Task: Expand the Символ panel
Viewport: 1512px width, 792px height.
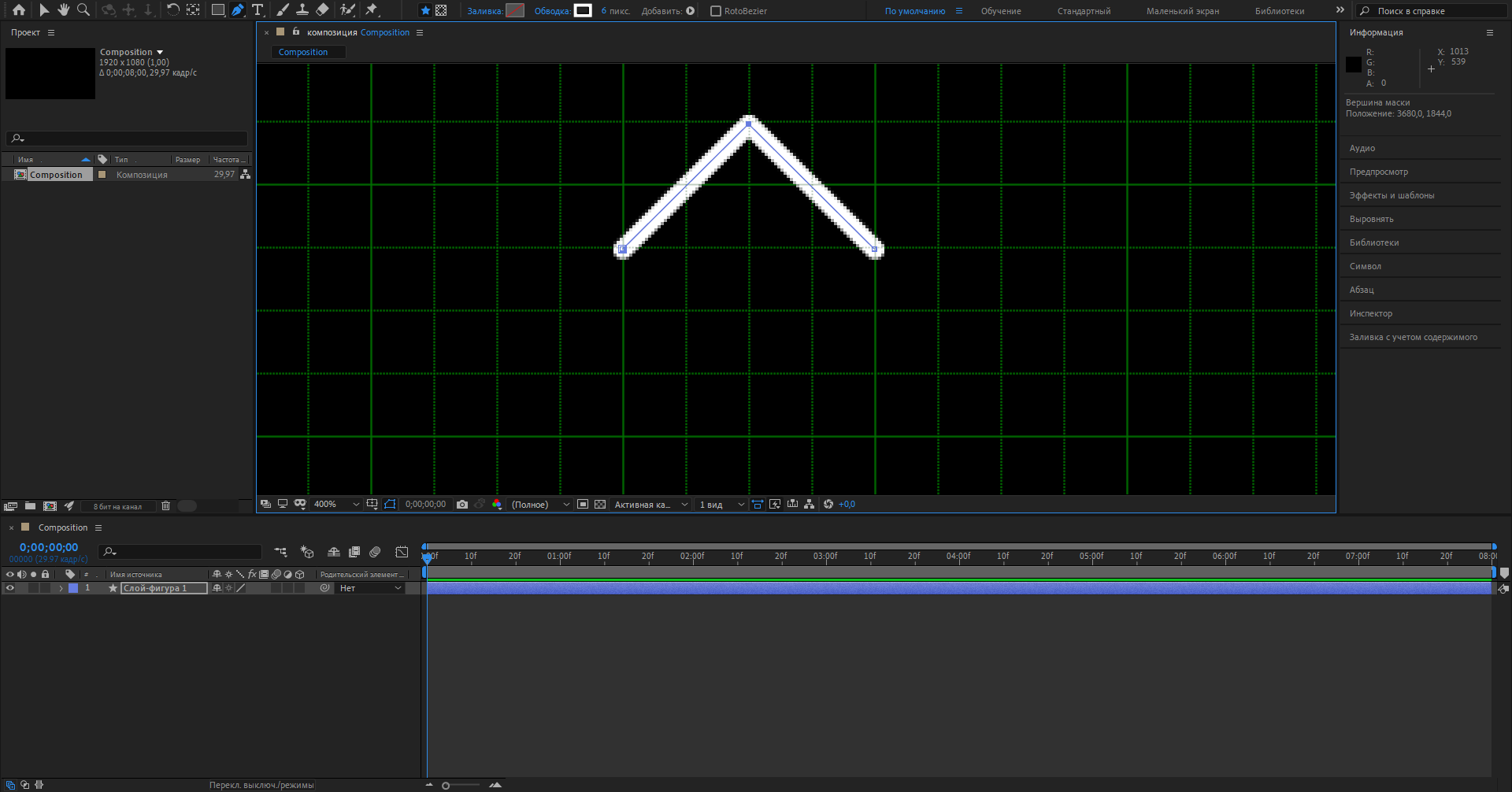Action: (x=1365, y=266)
